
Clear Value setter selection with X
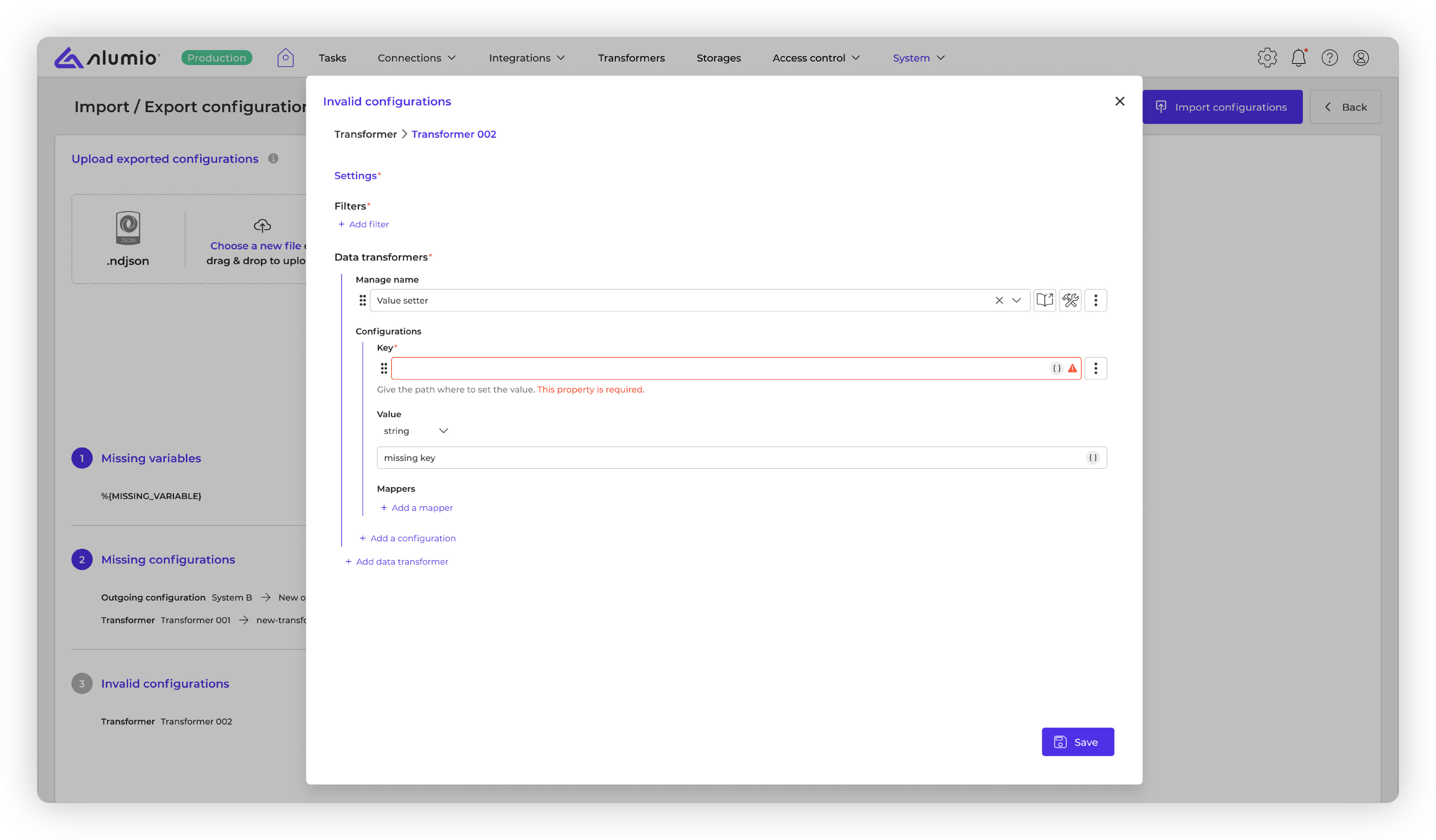[999, 300]
